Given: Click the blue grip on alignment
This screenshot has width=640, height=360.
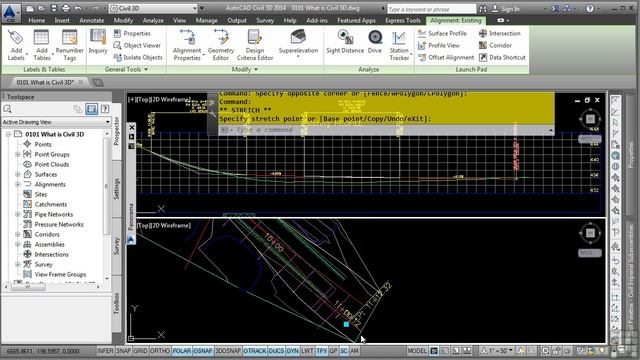Looking at the screenshot, I should click(346, 324).
